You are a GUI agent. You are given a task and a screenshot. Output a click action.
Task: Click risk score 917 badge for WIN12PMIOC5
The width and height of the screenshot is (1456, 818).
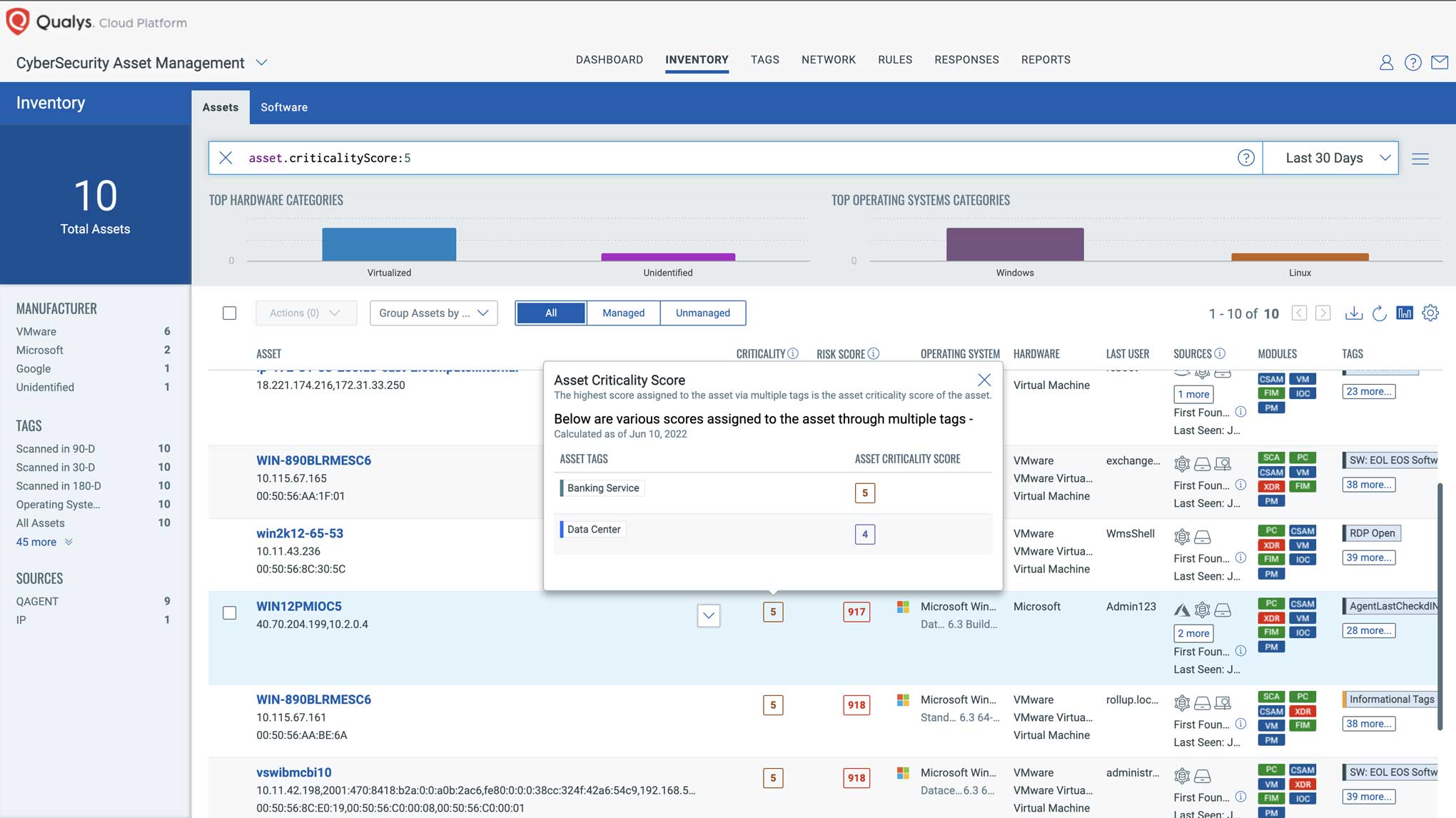pos(856,612)
